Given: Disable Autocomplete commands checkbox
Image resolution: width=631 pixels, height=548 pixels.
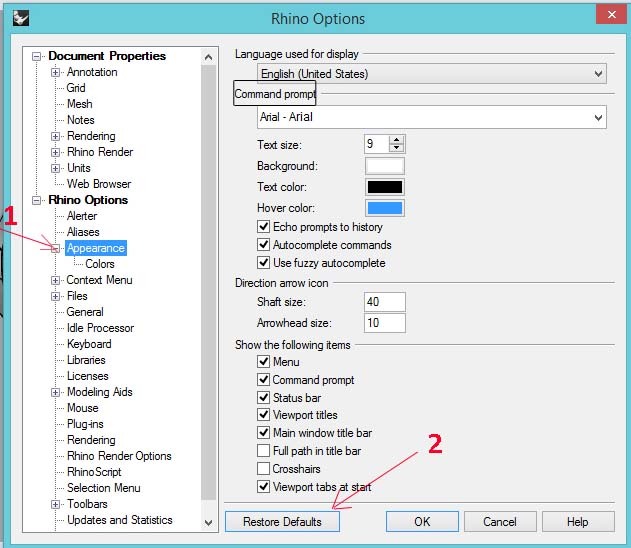Looking at the screenshot, I should (263, 245).
